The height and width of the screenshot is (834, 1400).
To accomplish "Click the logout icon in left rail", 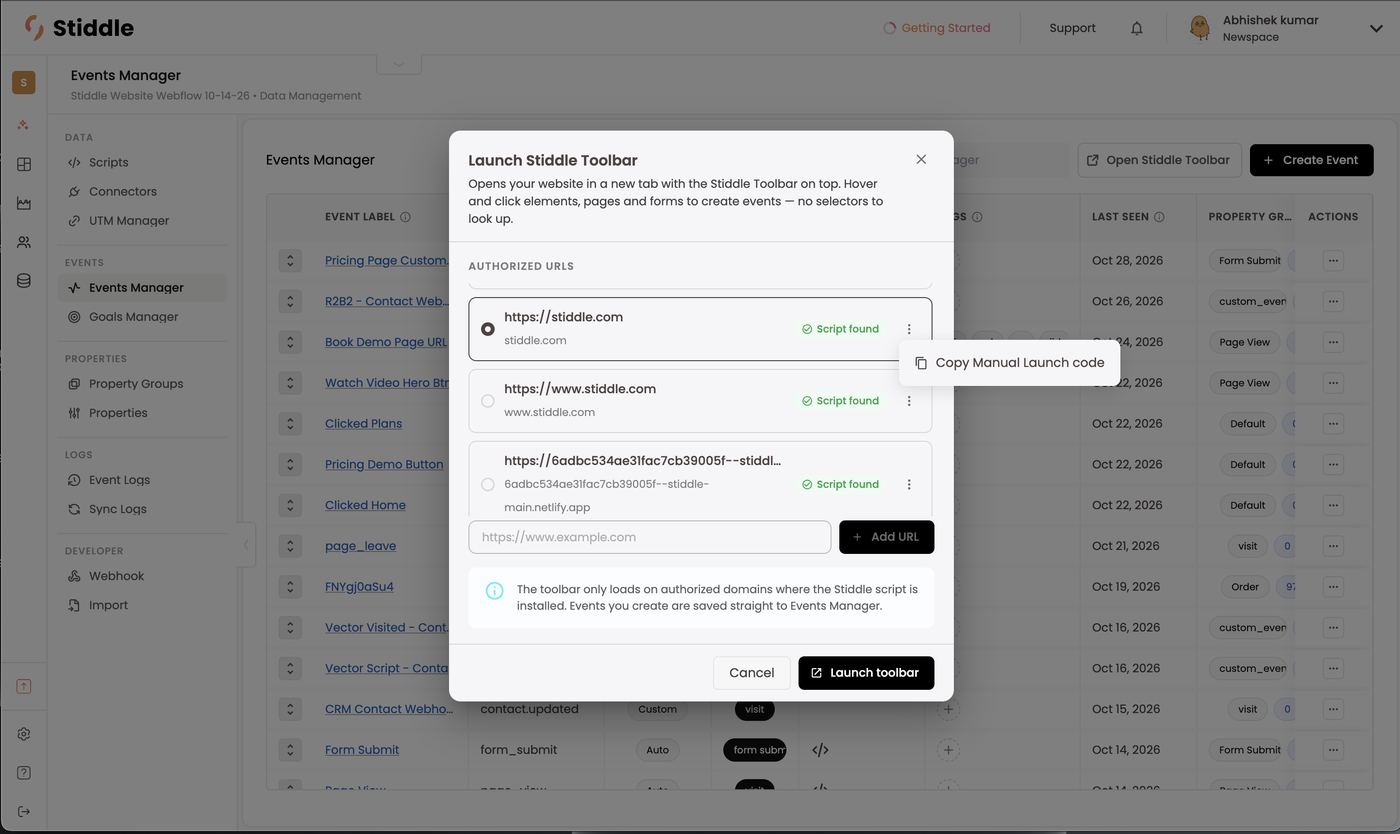I will pyautogui.click(x=24, y=811).
